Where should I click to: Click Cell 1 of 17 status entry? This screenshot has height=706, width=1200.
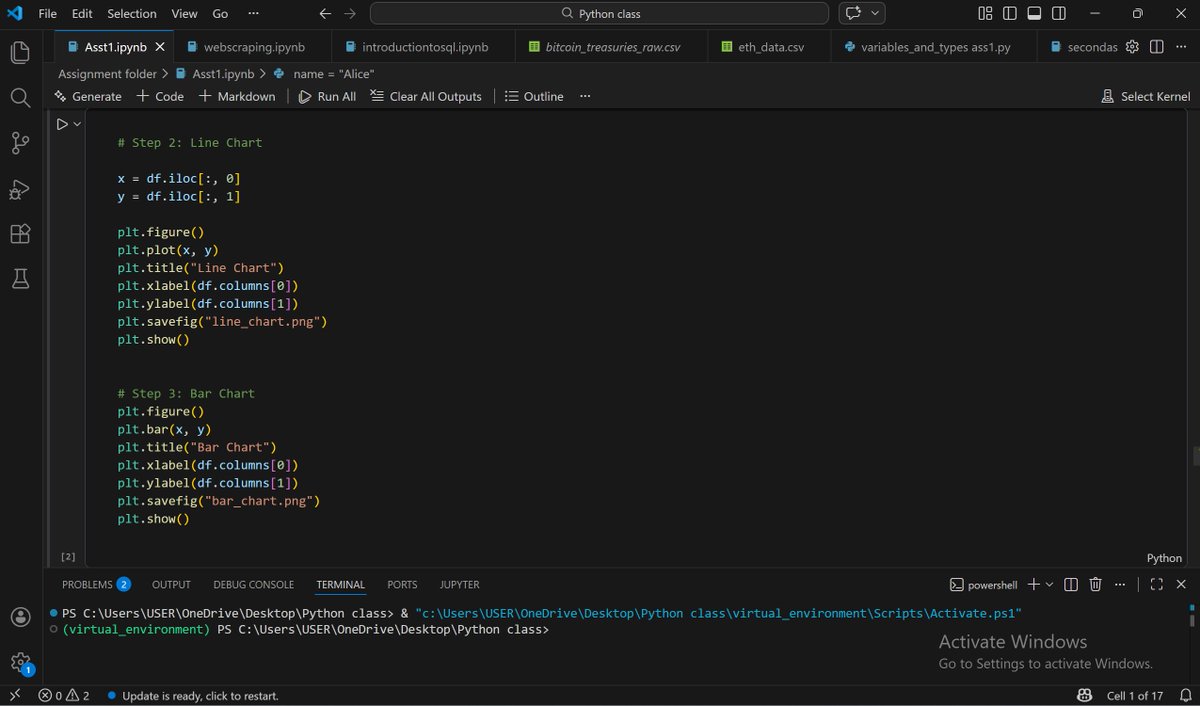(x=1134, y=695)
